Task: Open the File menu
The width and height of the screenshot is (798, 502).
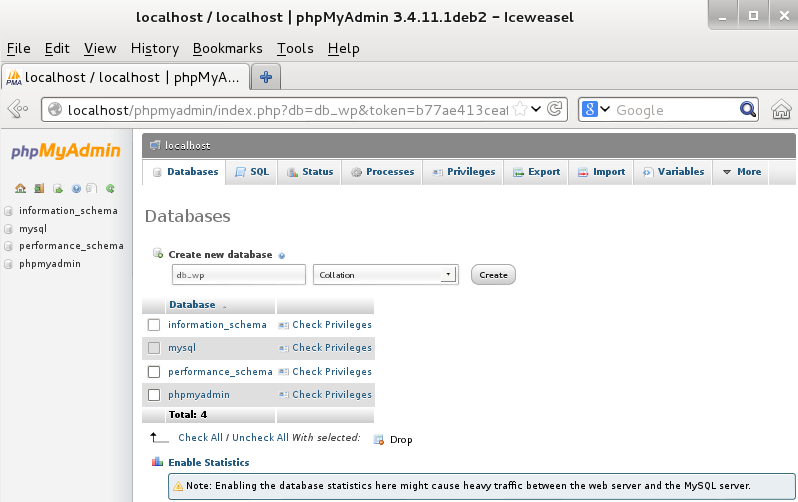Action: tap(18, 48)
